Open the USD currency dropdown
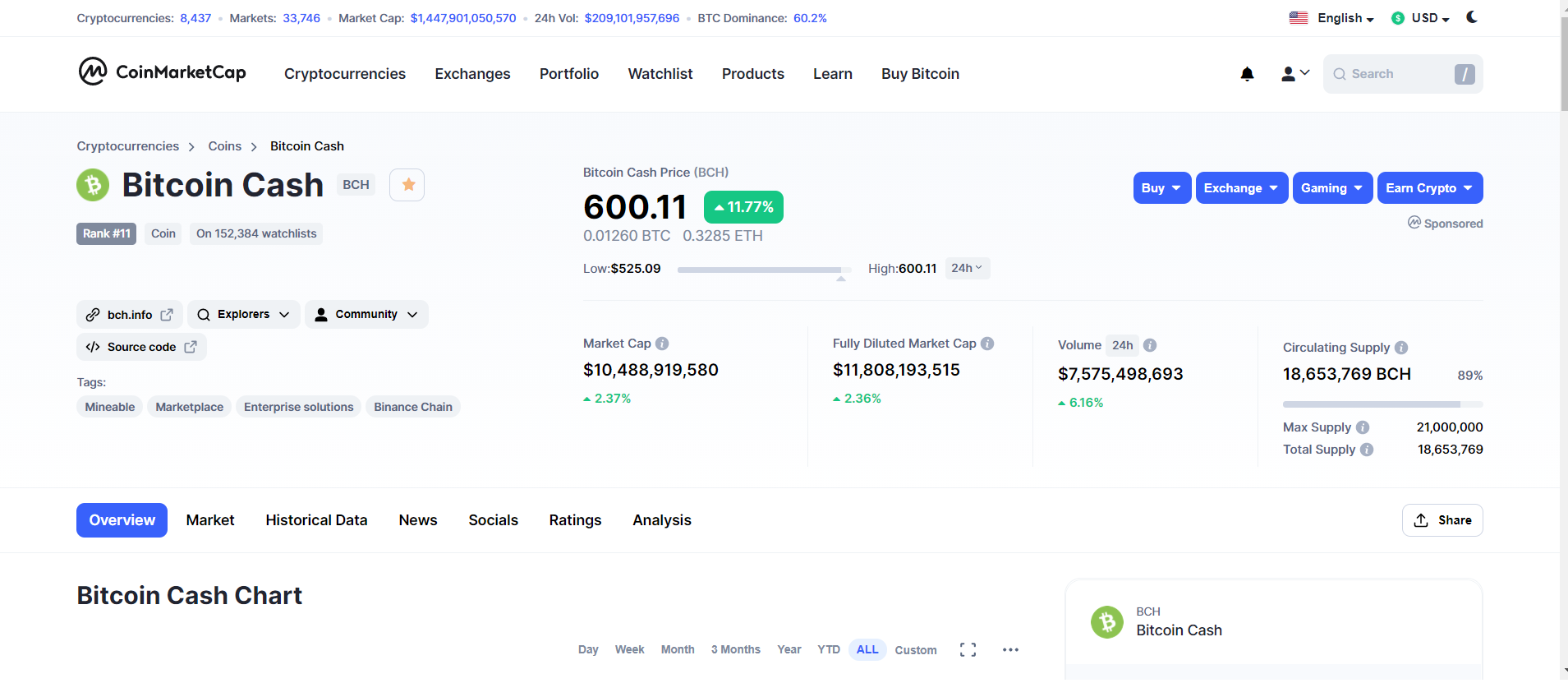The height and width of the screenshot is (683, 1568). [x=1430, y=18]
